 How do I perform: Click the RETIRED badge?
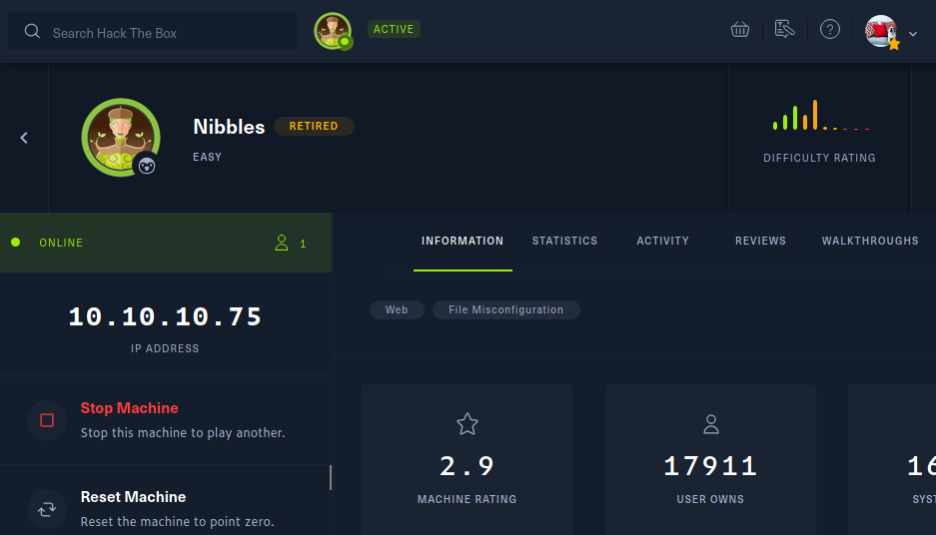[313, 126]
